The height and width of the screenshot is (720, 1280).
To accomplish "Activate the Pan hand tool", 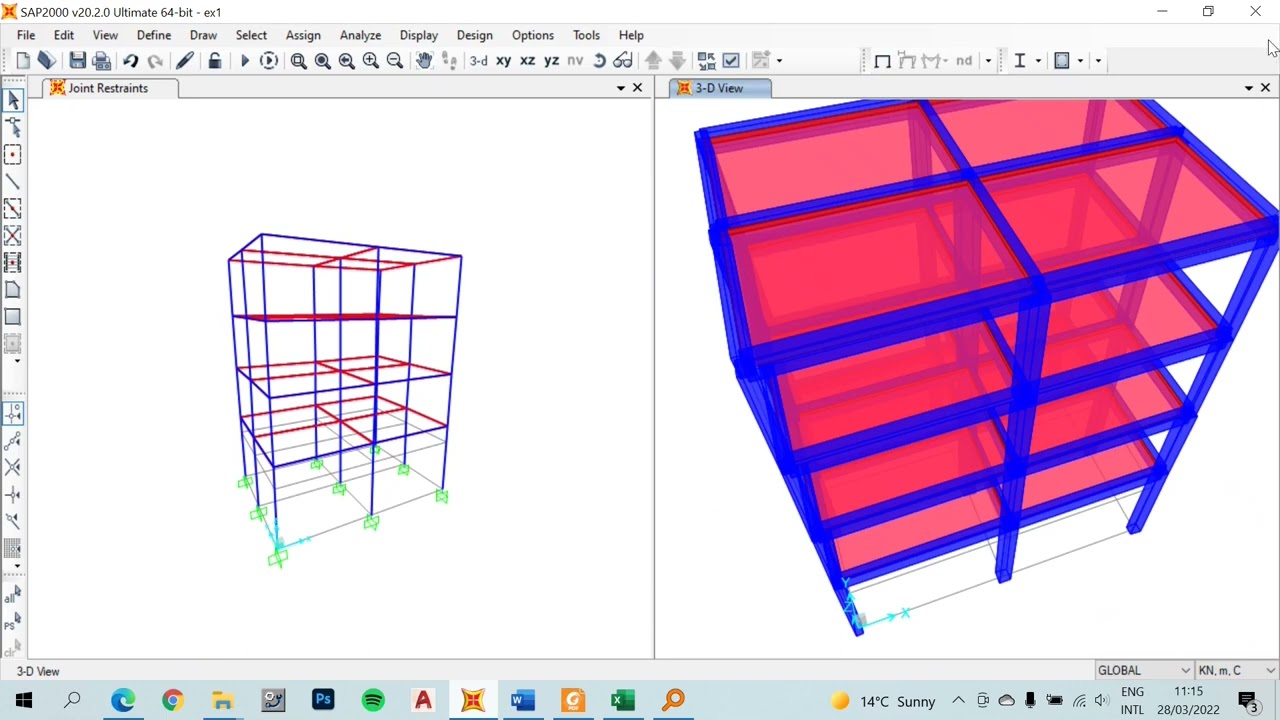I will (424, 61).
